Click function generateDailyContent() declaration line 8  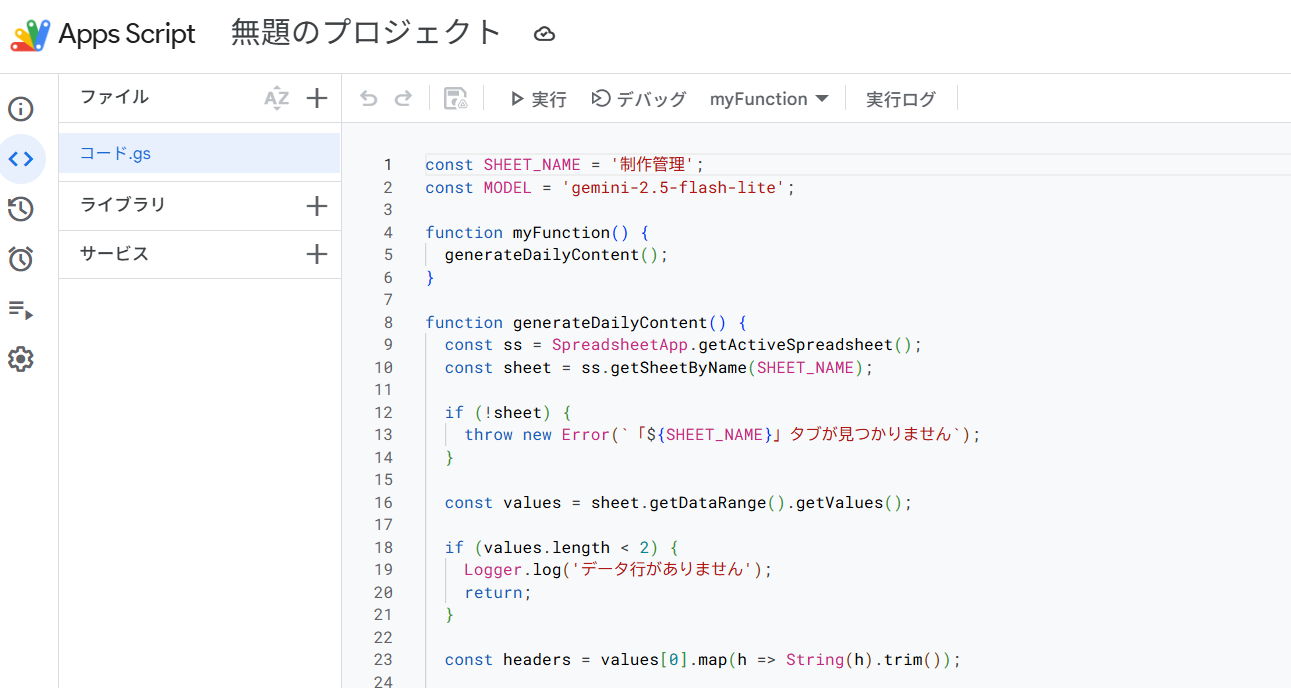(x=586, y=323)
